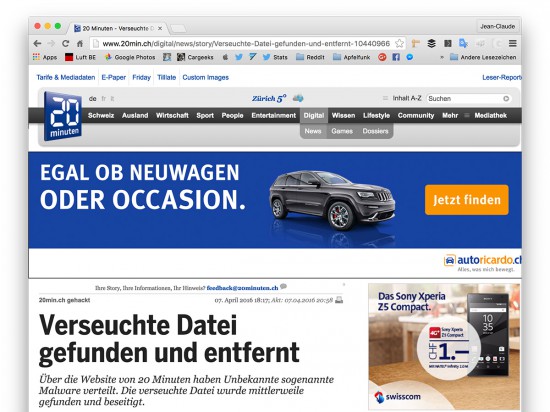Open the Luft BE bookmark
This screenshot has height=412, width=550.
tap(80, 57)
